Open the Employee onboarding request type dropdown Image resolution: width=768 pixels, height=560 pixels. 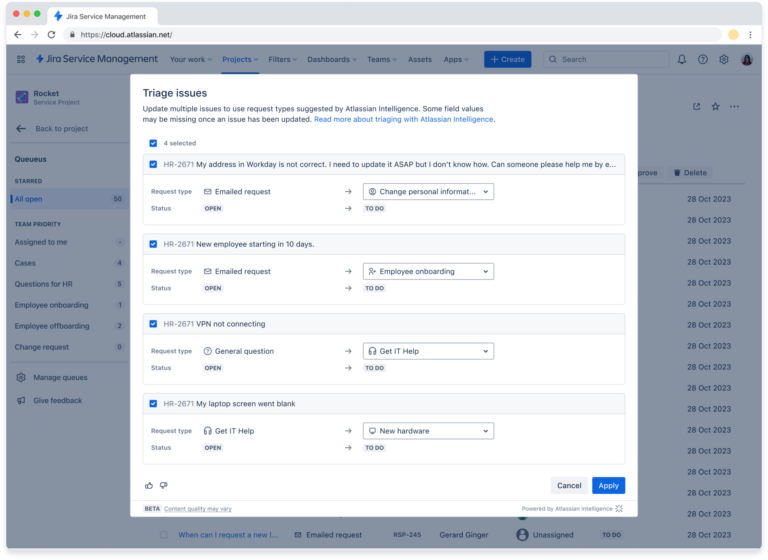point(429,271)
